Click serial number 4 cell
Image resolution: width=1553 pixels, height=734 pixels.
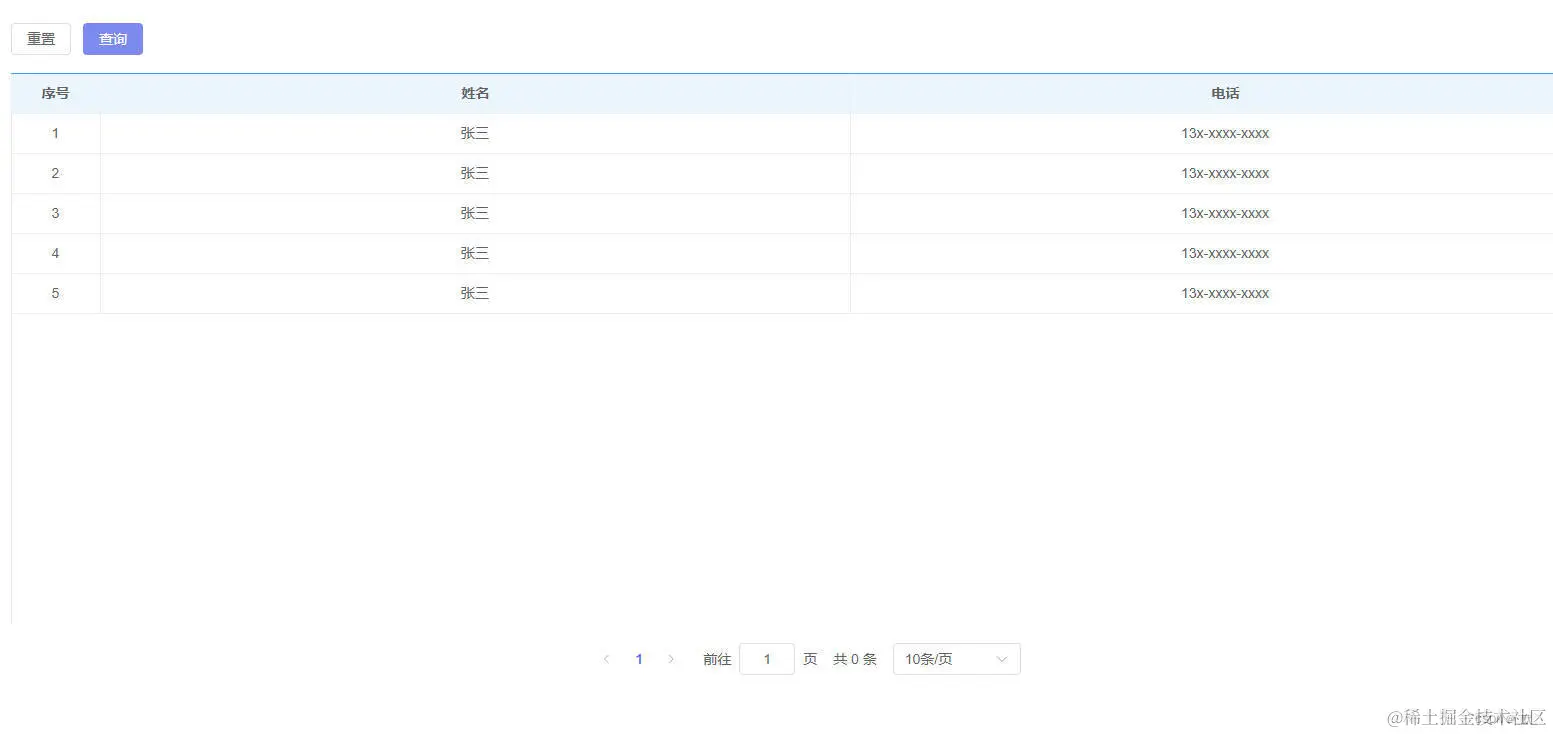click(55, 253)
